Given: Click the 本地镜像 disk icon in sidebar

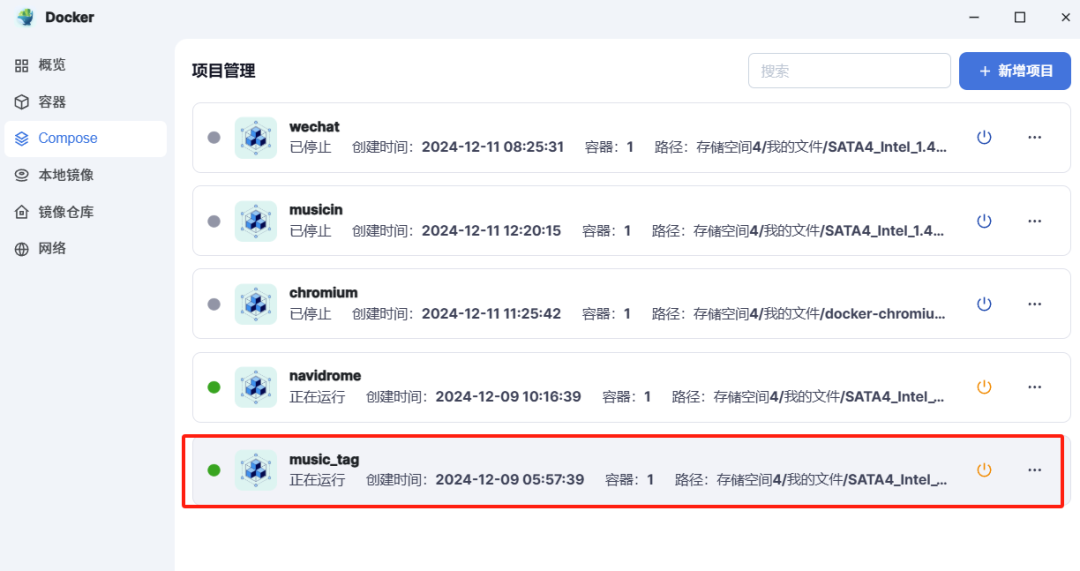Looking at the screenshot, I should (21, 175).
